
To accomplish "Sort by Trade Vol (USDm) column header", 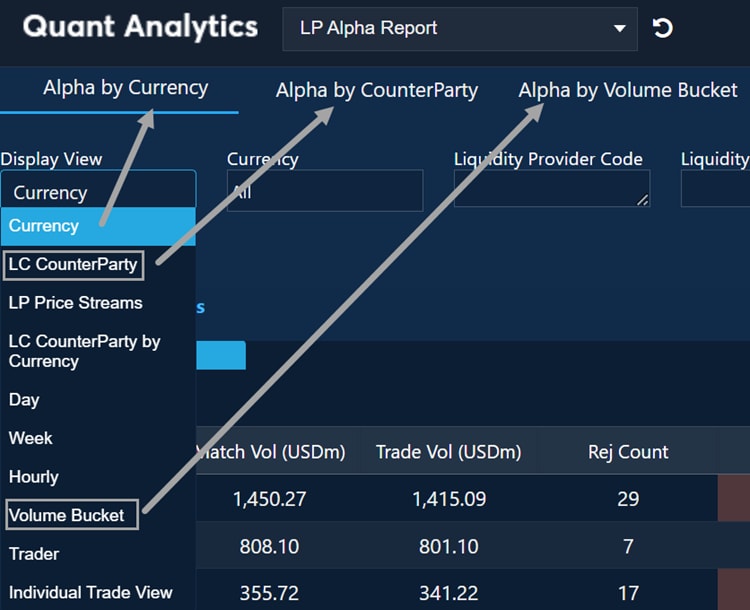I will tap(448, 452).
